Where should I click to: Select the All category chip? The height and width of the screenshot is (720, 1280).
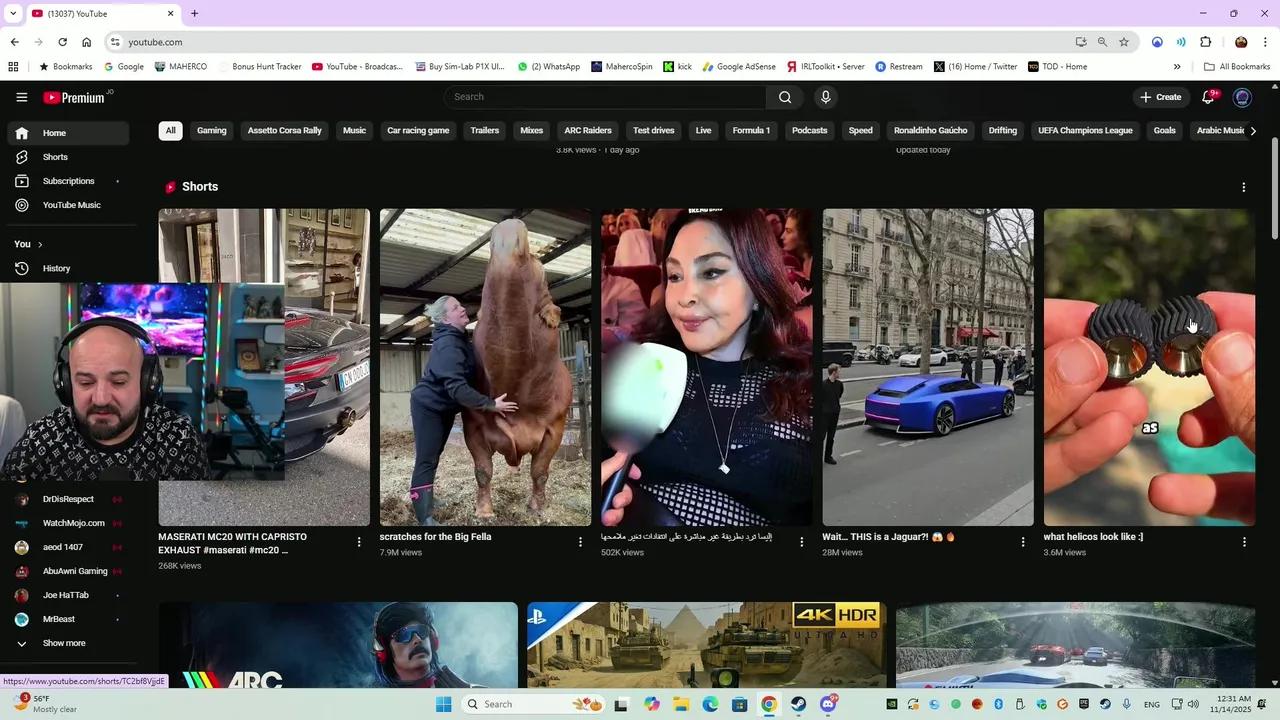(170, 130)
